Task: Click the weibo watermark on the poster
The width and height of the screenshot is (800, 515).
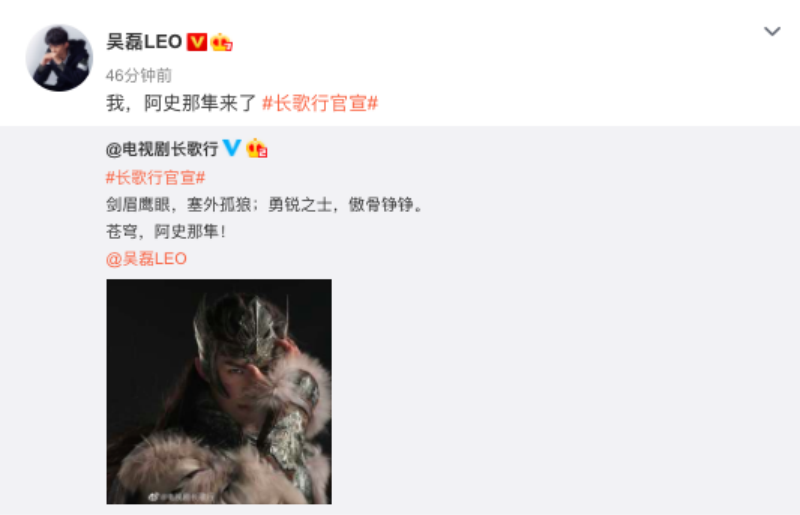Action: (181, 496)
